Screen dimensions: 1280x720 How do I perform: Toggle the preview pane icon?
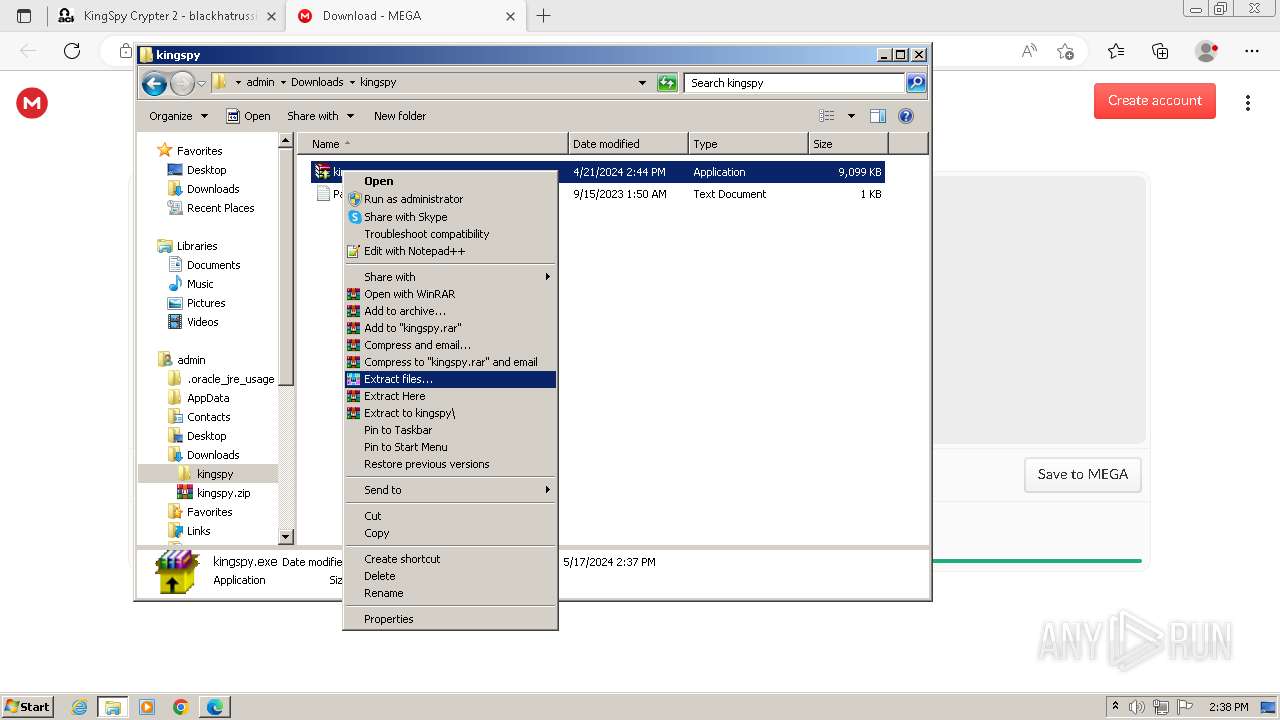click(878, 116)
